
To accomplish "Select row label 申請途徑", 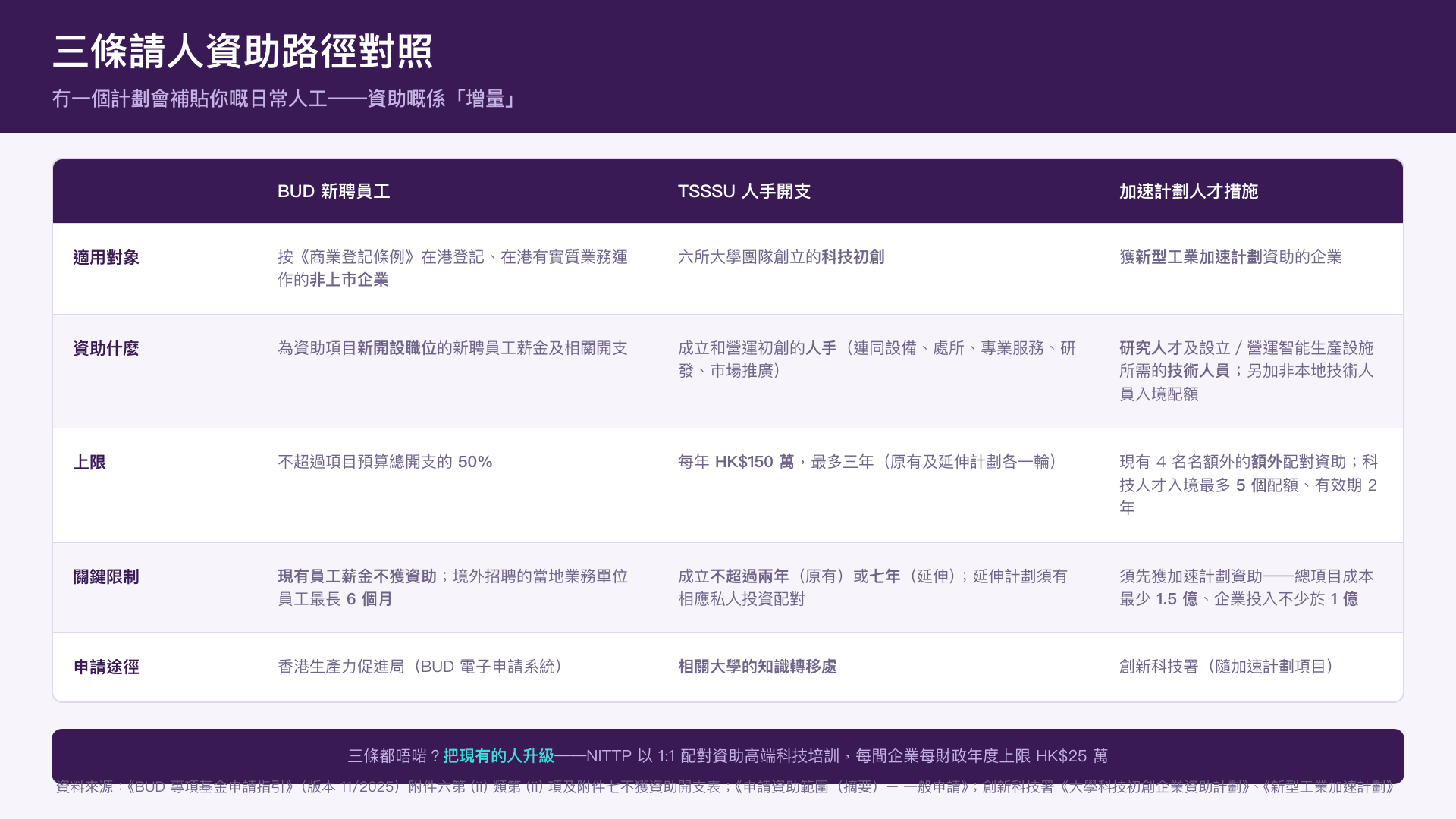I will click(106, 667).
